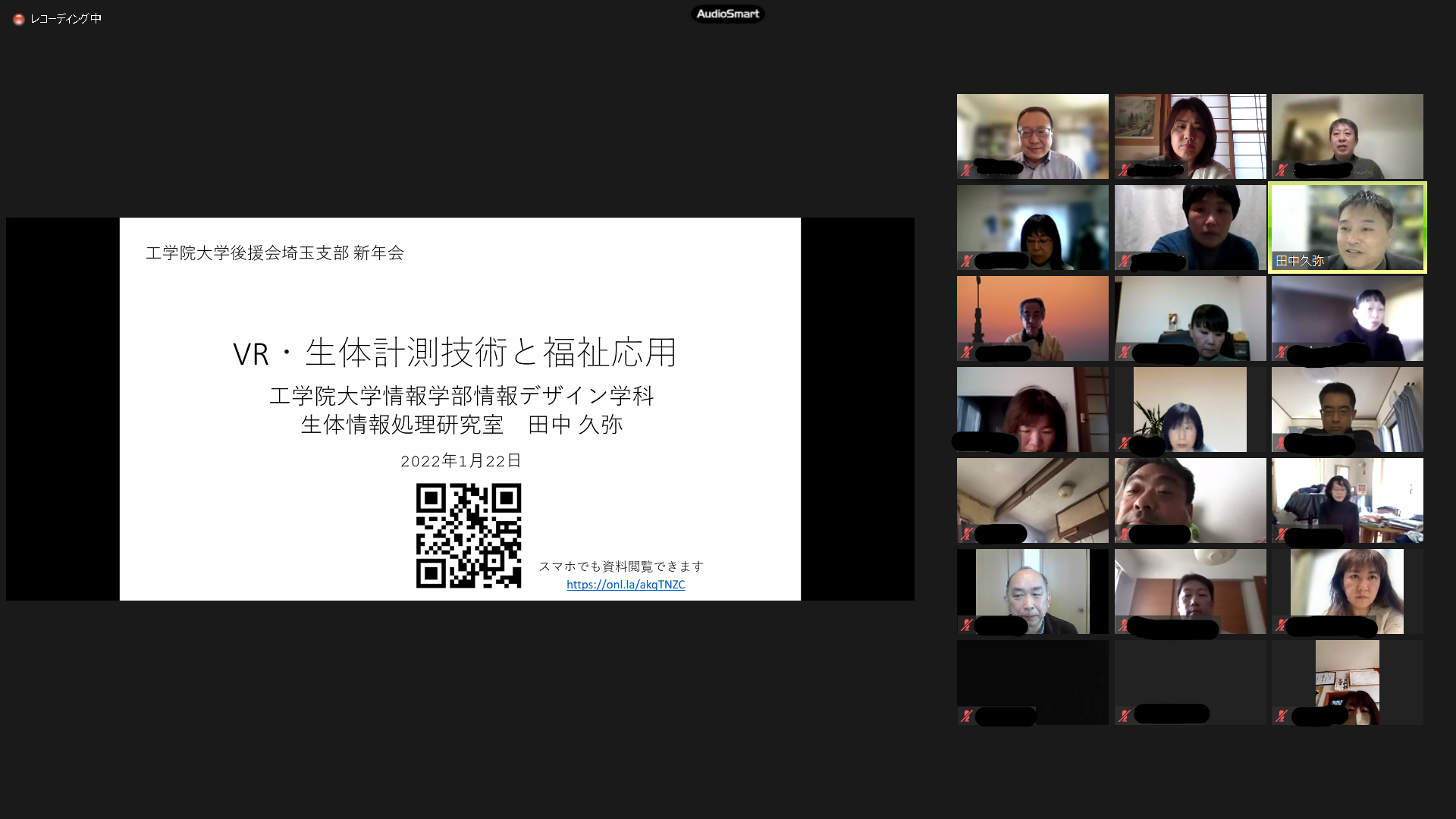
Task: Select 田中久弥's highlighted speaker video tile
Action: [x=1348, y=227]
